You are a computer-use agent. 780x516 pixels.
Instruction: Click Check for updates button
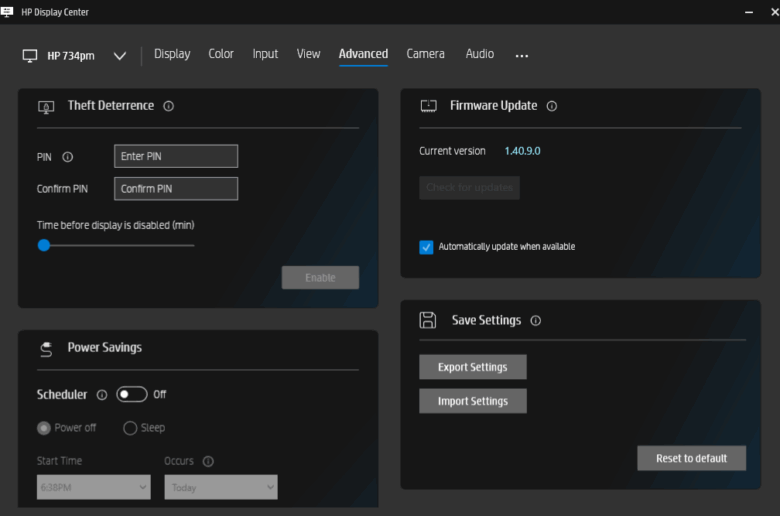[469, 188]
